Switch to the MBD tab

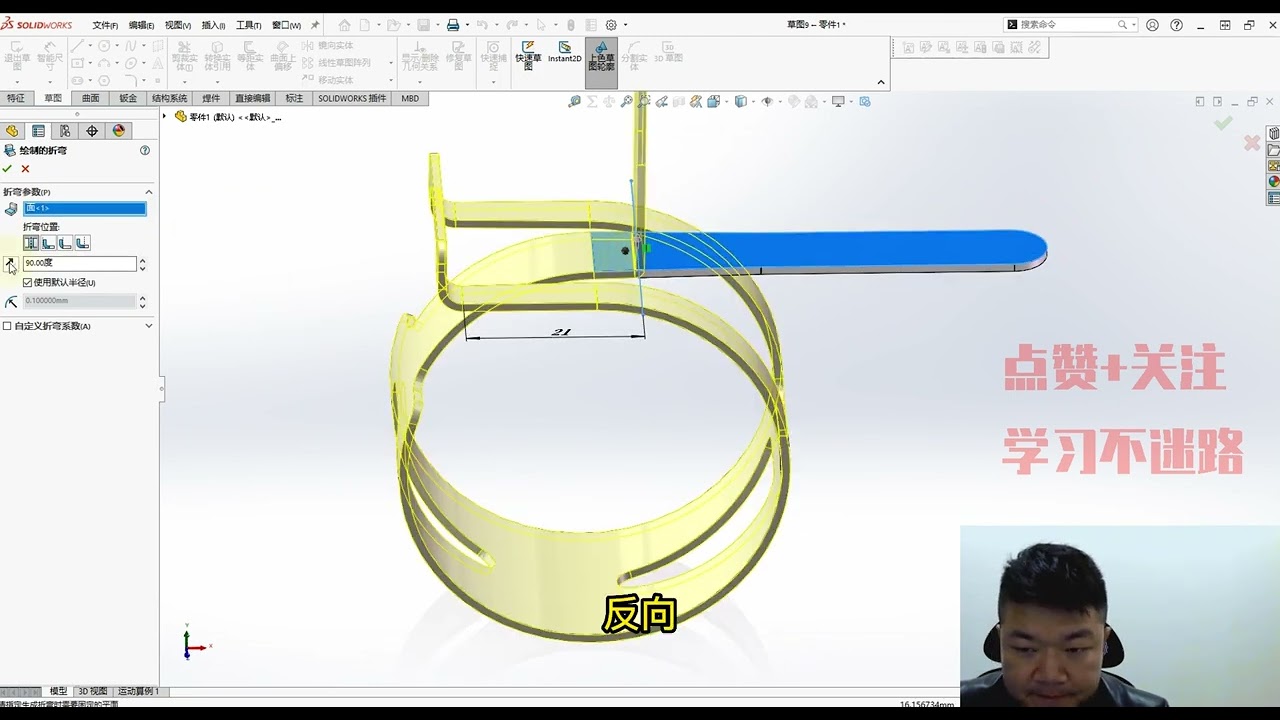pyautogui.click(x=410, y=98)
